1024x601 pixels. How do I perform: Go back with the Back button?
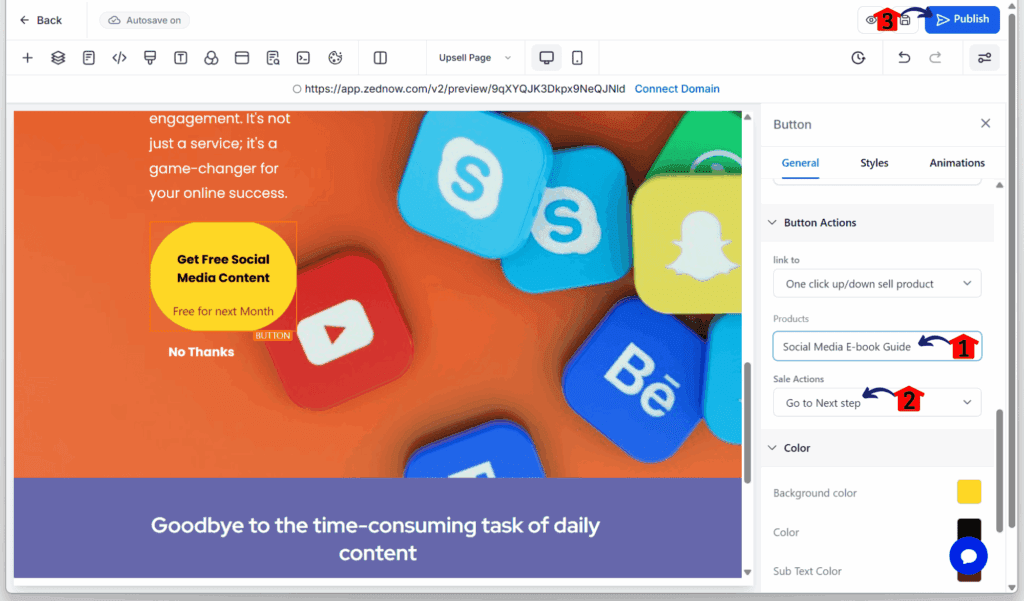[40, 20]
